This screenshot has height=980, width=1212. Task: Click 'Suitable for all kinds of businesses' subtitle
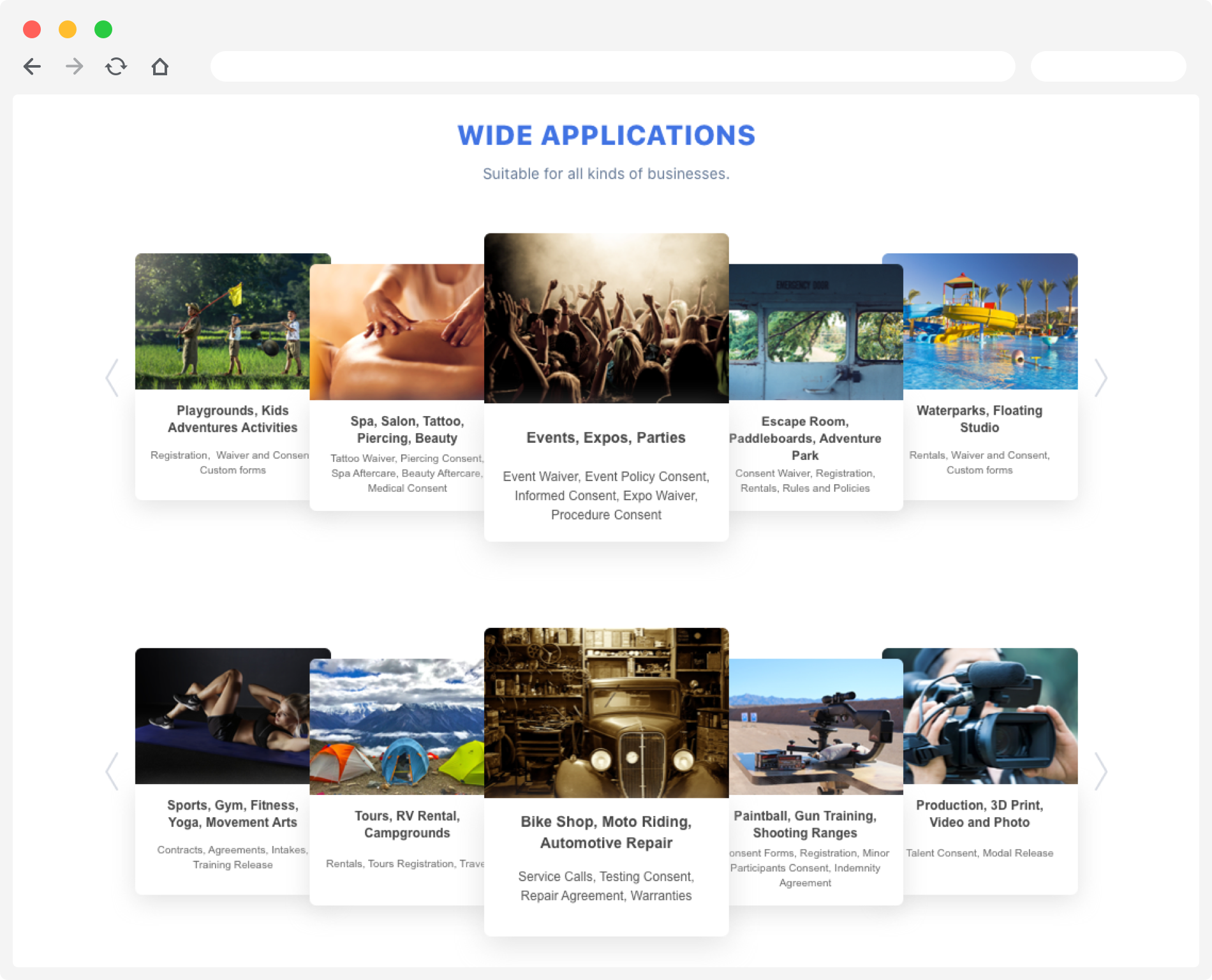(606, 174)
